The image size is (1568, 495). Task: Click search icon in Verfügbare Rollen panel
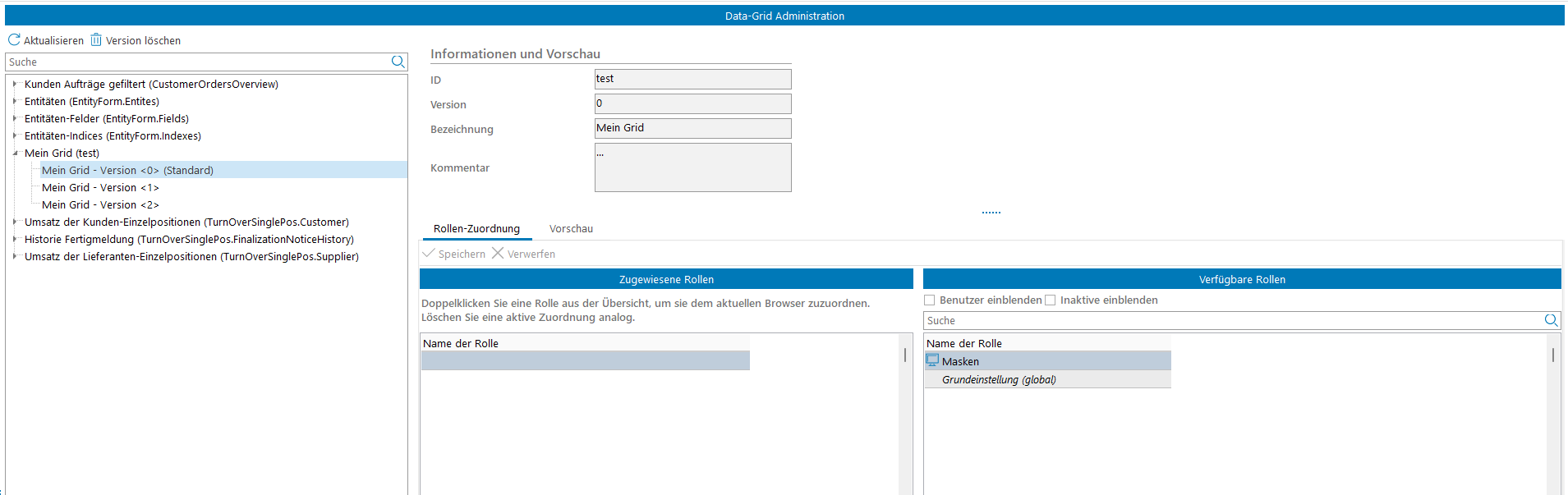[x=1551, y=320]
